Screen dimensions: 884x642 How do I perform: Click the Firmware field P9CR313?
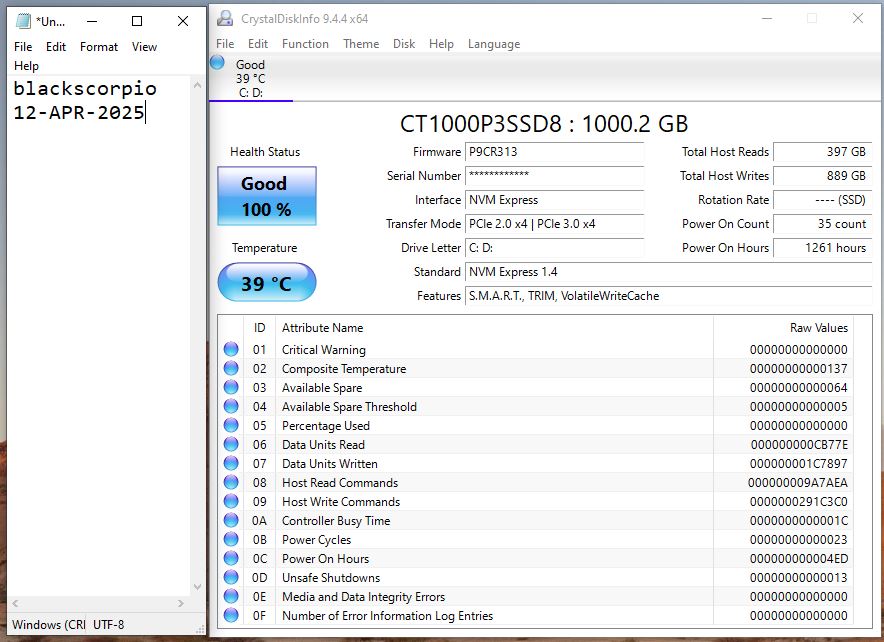(x=555, y=152)
